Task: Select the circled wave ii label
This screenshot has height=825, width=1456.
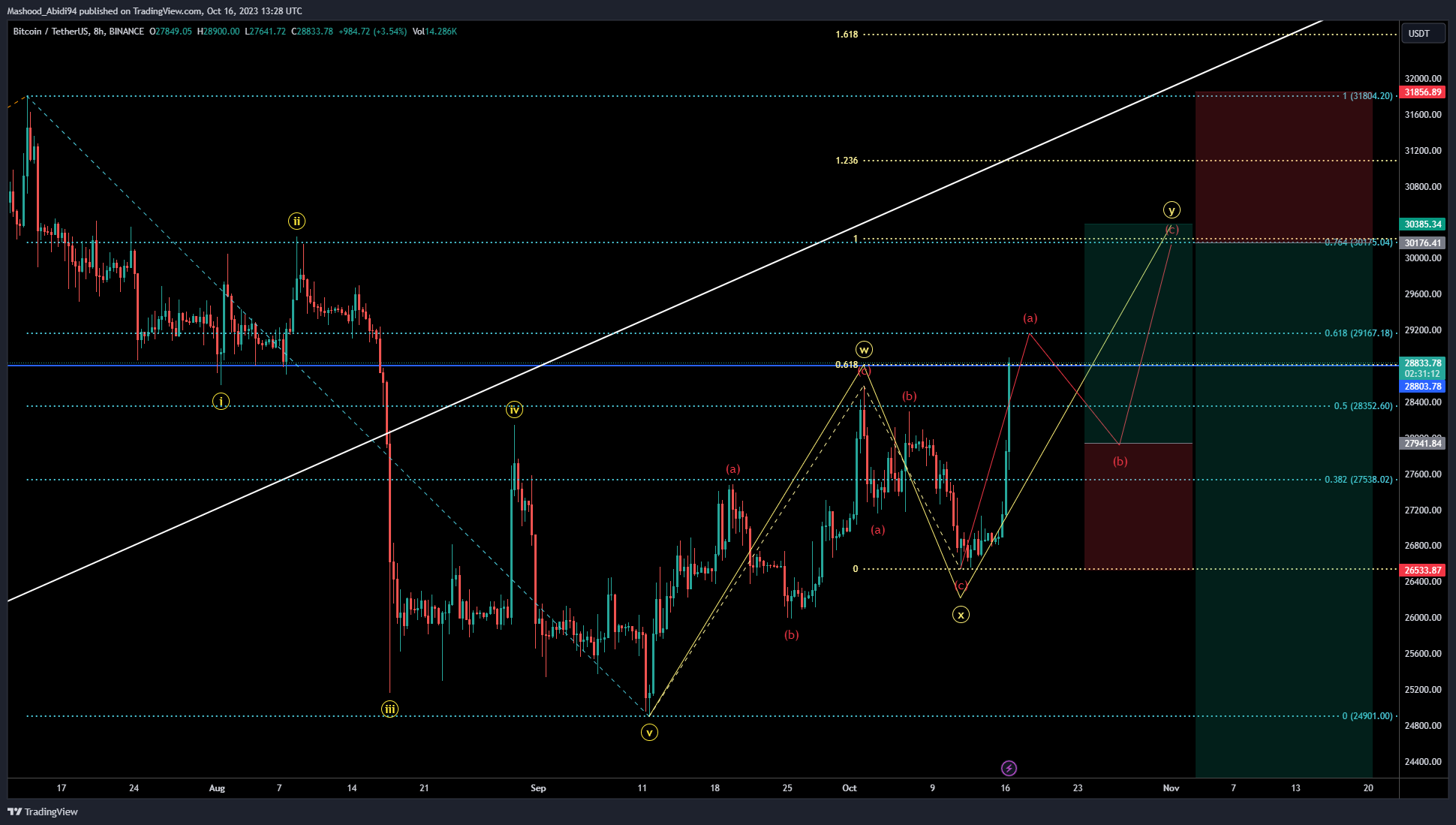Action: [296, 221]
